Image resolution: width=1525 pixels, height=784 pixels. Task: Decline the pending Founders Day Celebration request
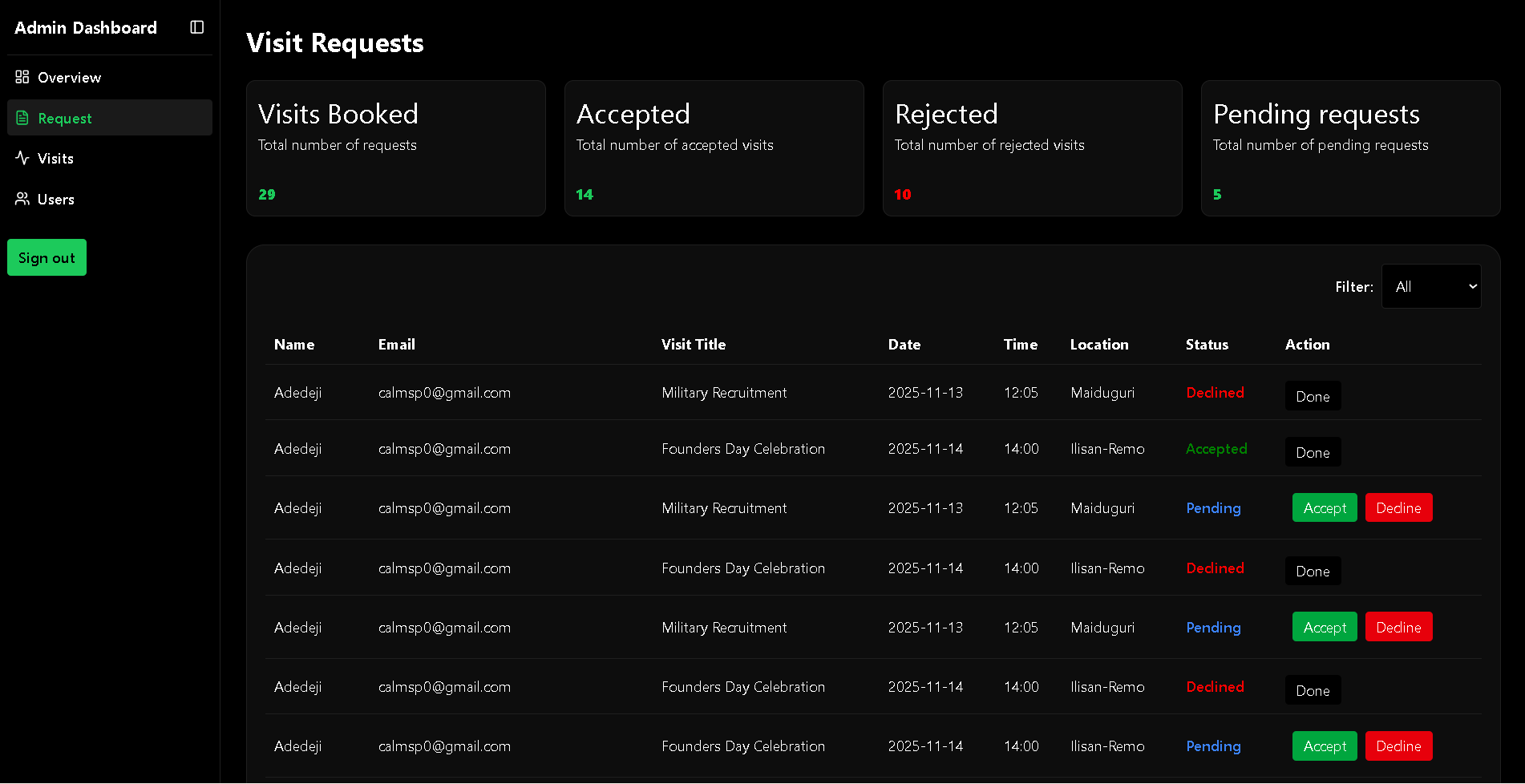1398,746
